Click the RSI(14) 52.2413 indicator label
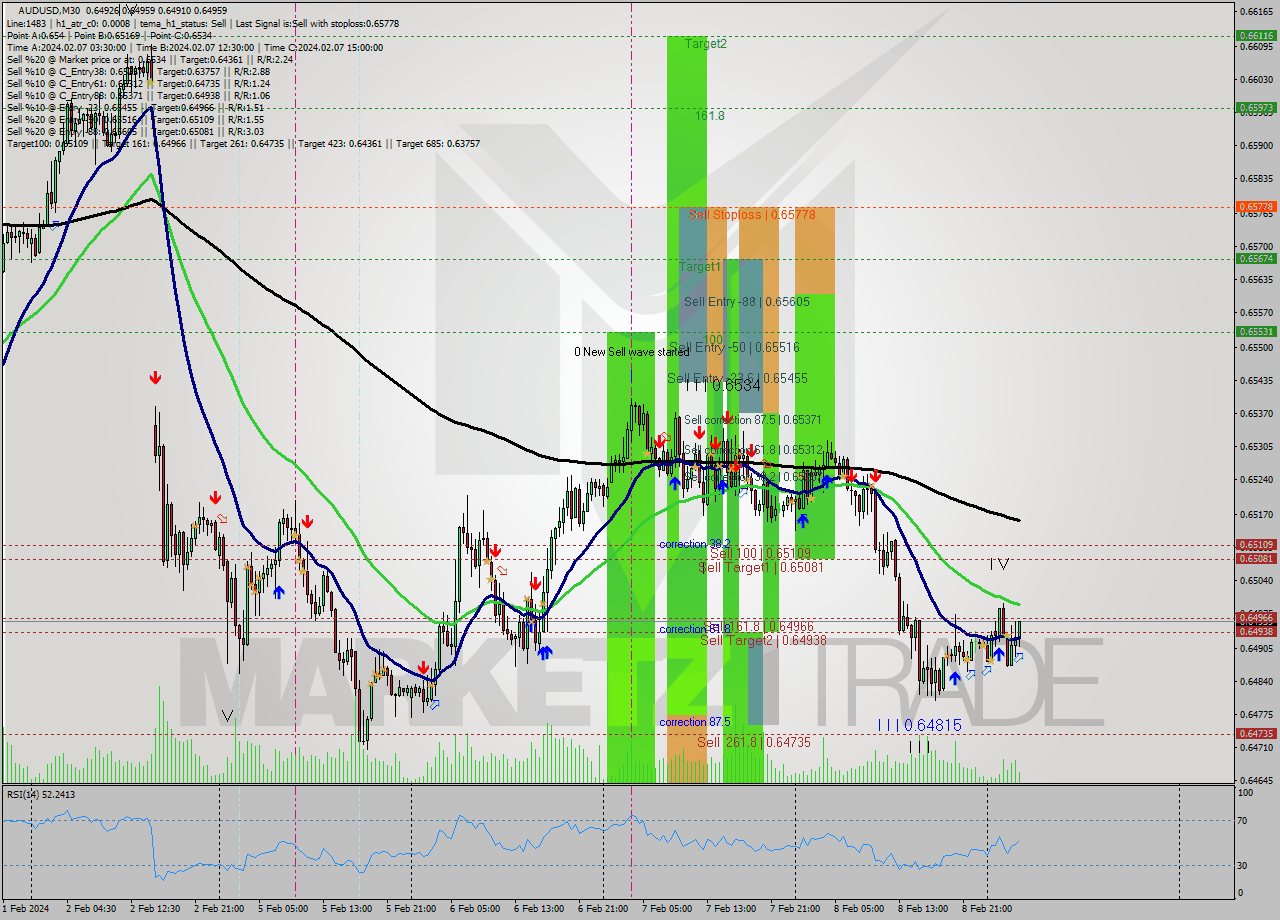 click(x=40, y=794)
